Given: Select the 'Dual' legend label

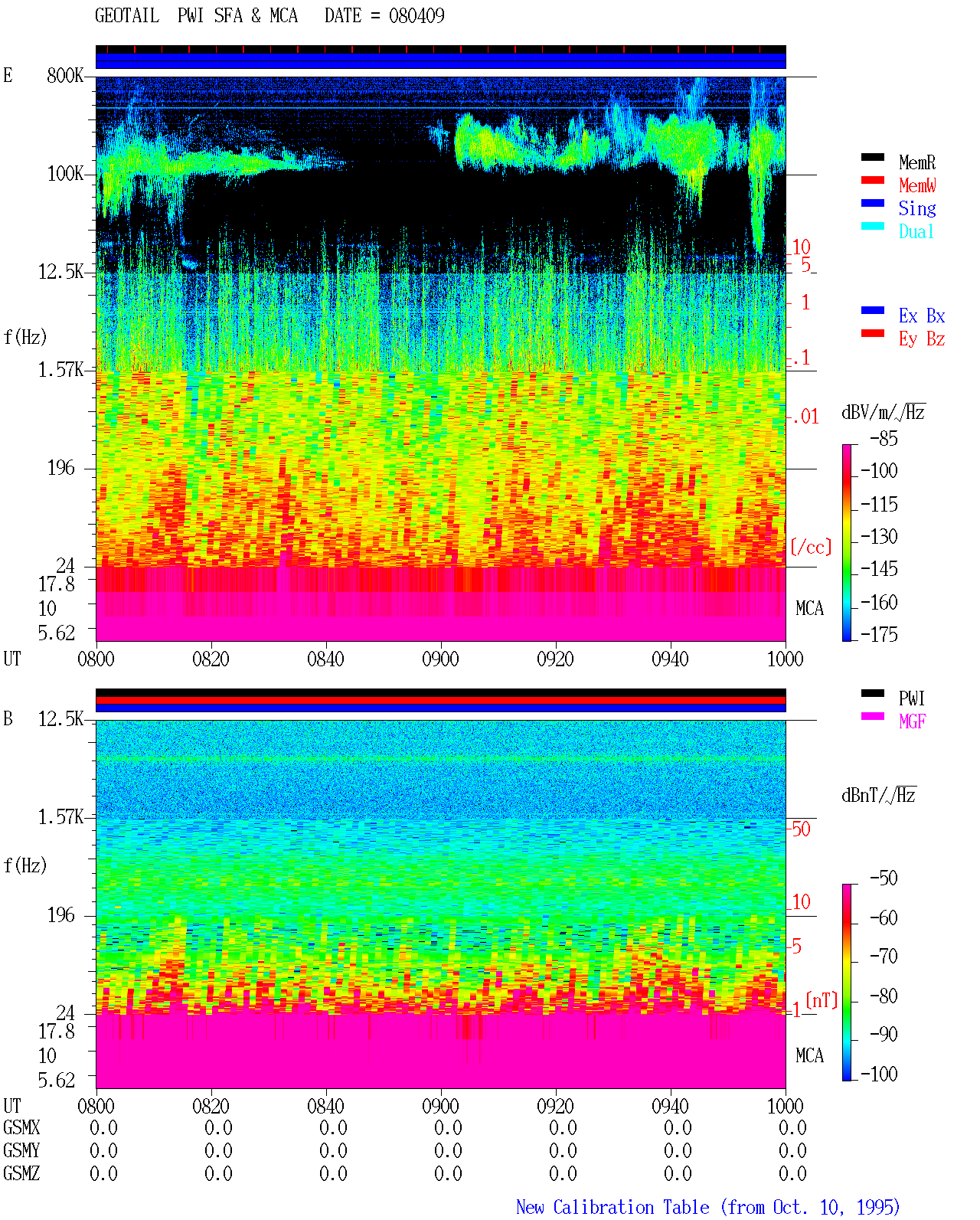Looking at the screenshot, I should pos(916,231).
